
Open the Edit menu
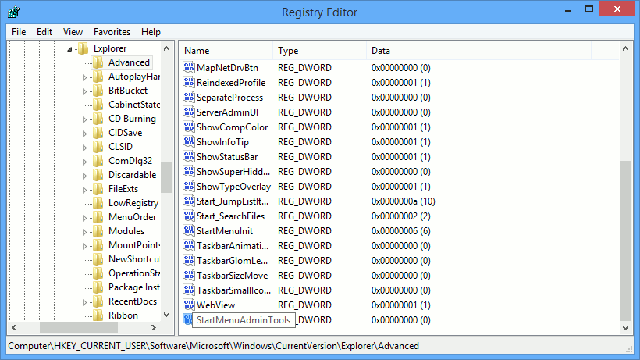point(44,32)
